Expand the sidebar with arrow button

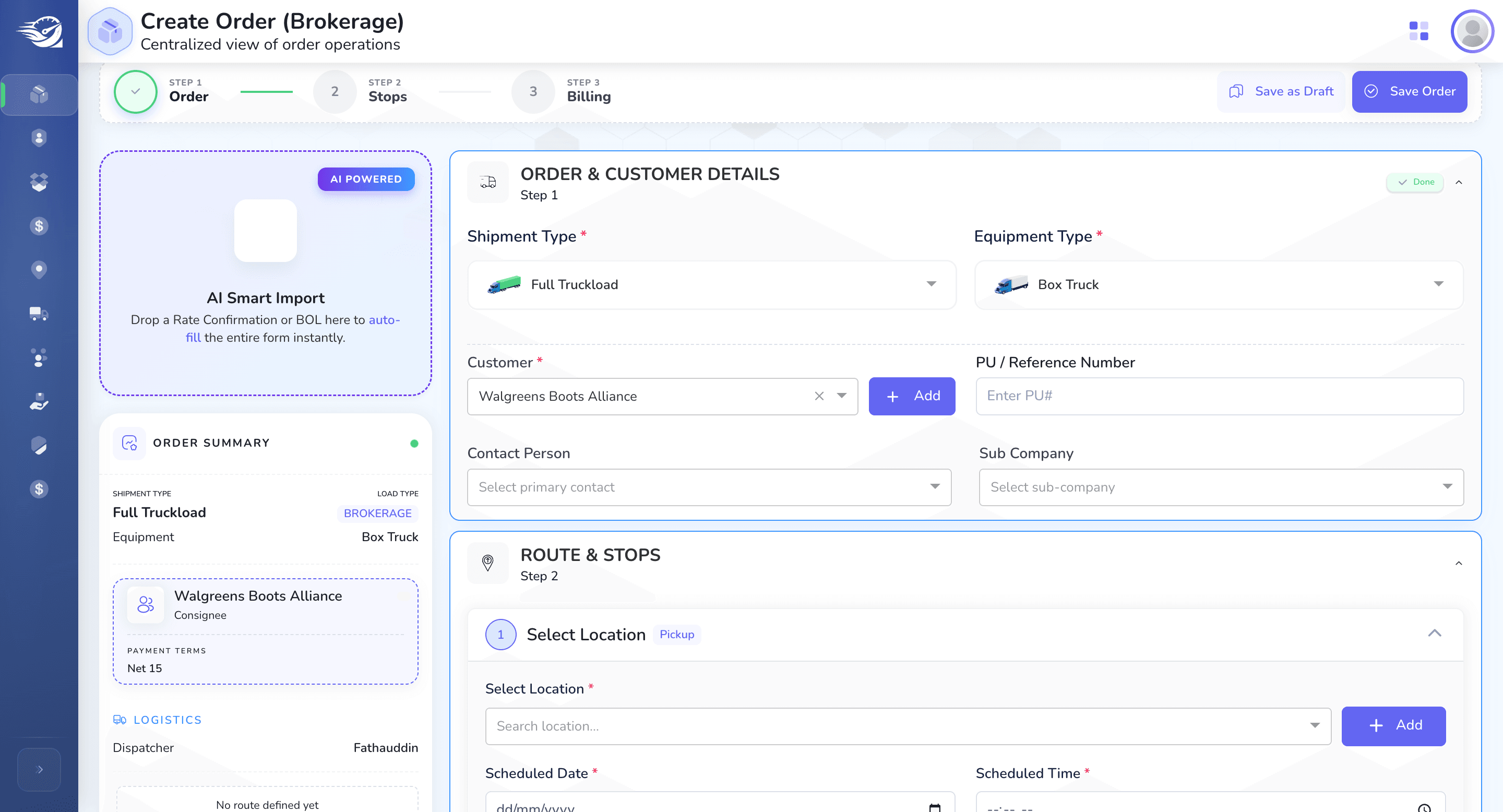[x=39, y=769]
